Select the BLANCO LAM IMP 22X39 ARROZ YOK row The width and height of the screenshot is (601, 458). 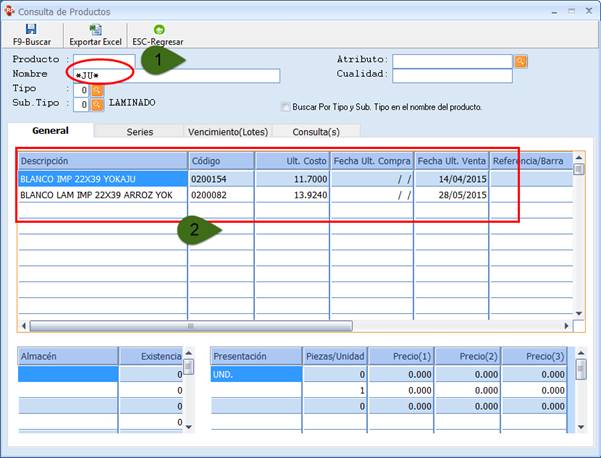(102, 195)
